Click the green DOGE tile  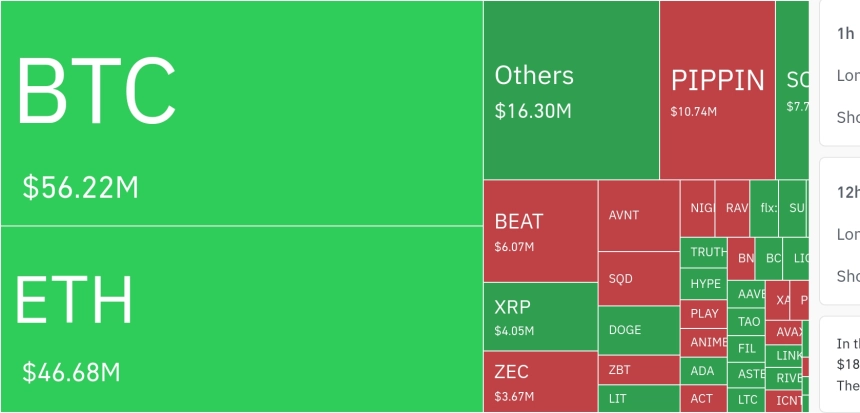click(x=638, y=330)
